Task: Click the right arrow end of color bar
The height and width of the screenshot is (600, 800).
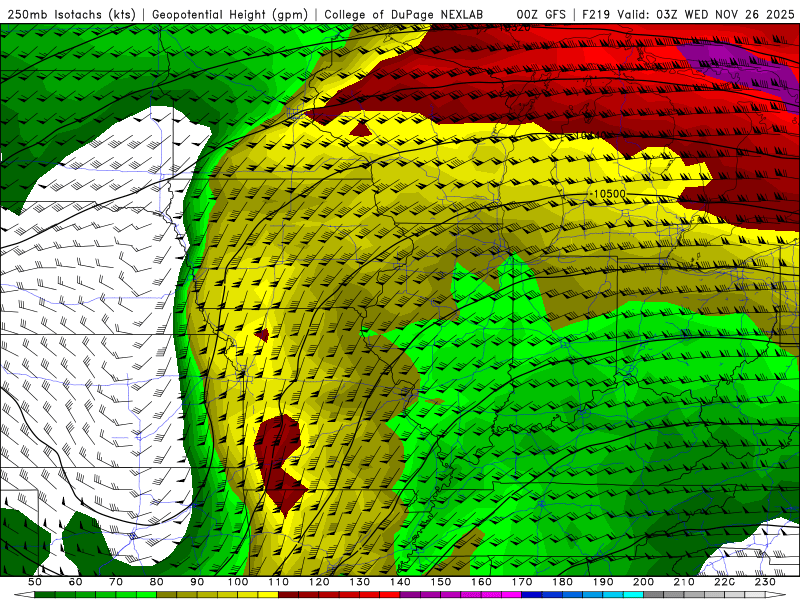Action: [x=776, y=594]
